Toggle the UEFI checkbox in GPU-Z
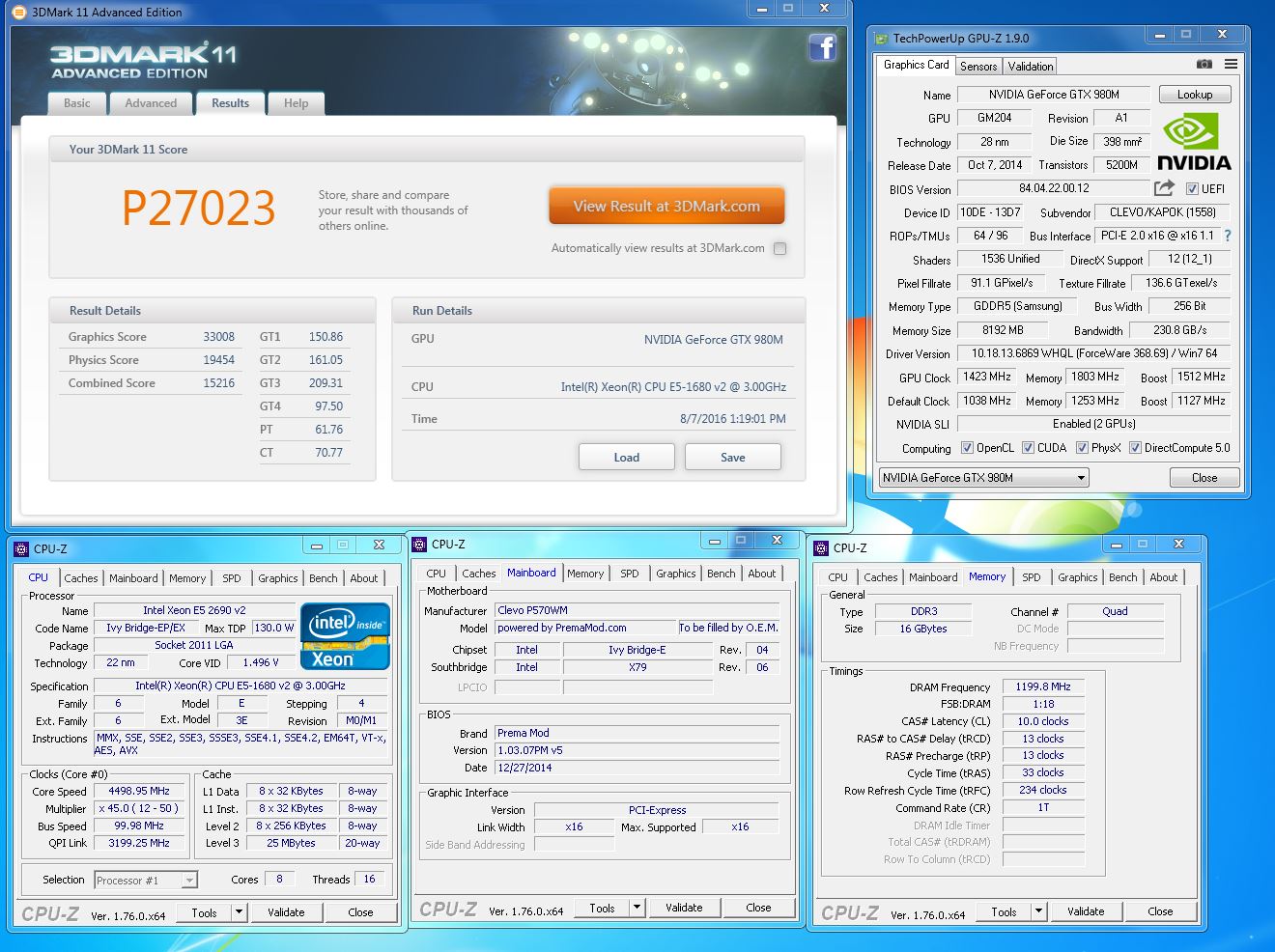Viewport: 1275px width, 952px height. click(1192, 189)
